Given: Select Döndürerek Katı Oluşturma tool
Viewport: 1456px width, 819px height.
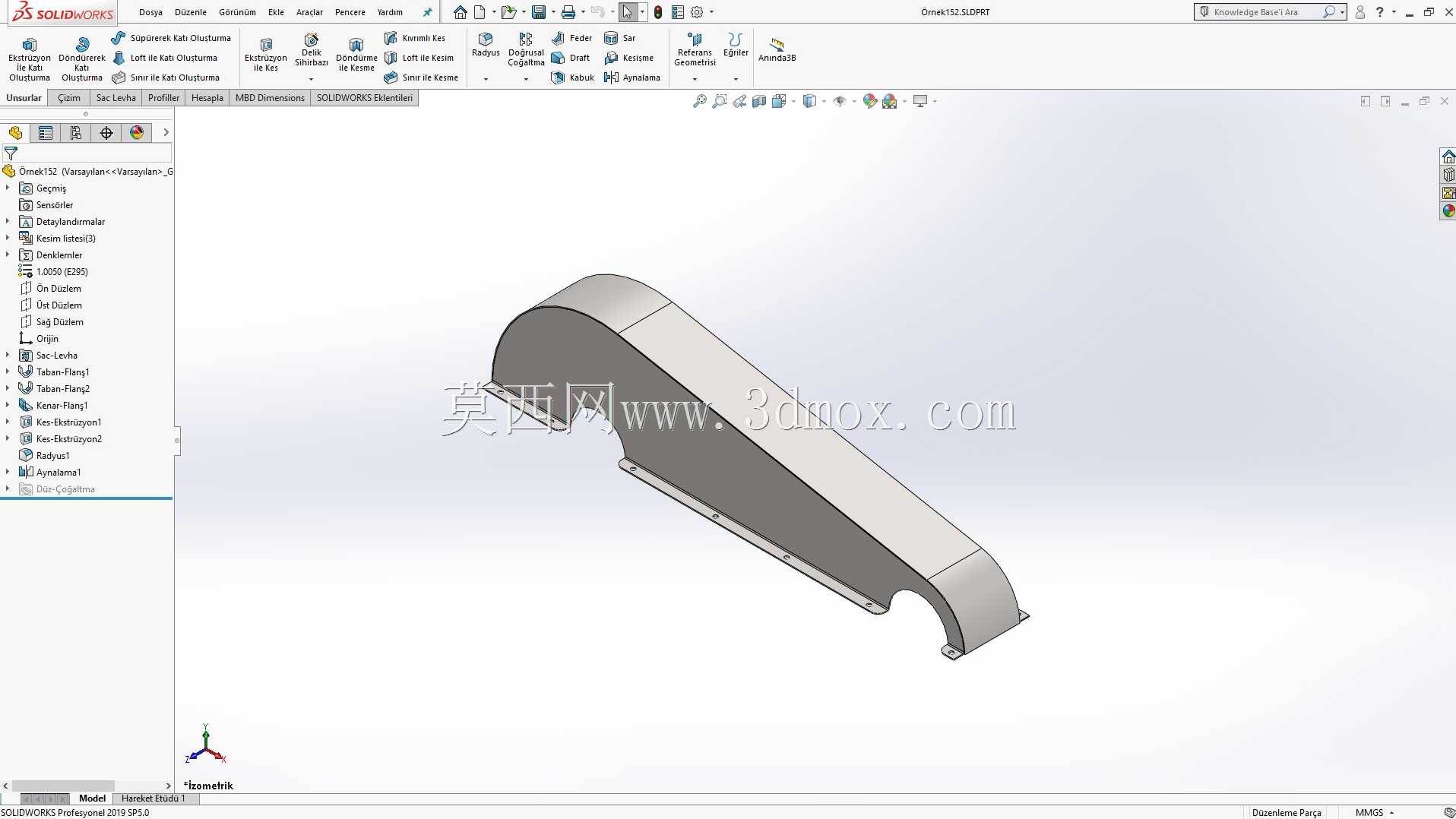Looking at the screenshot, I should (82, 59).
